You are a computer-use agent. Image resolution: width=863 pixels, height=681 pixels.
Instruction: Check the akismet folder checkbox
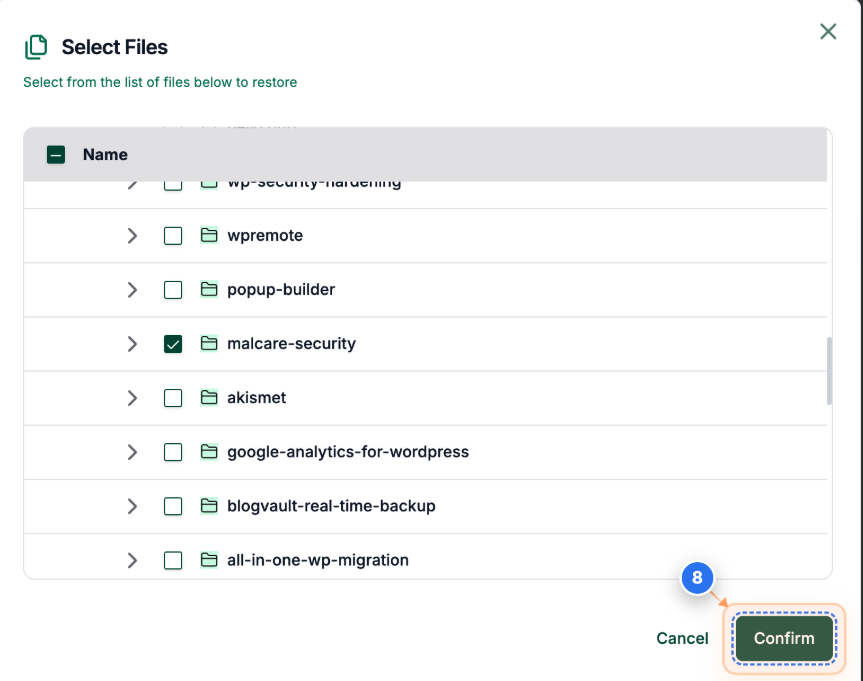173,398
